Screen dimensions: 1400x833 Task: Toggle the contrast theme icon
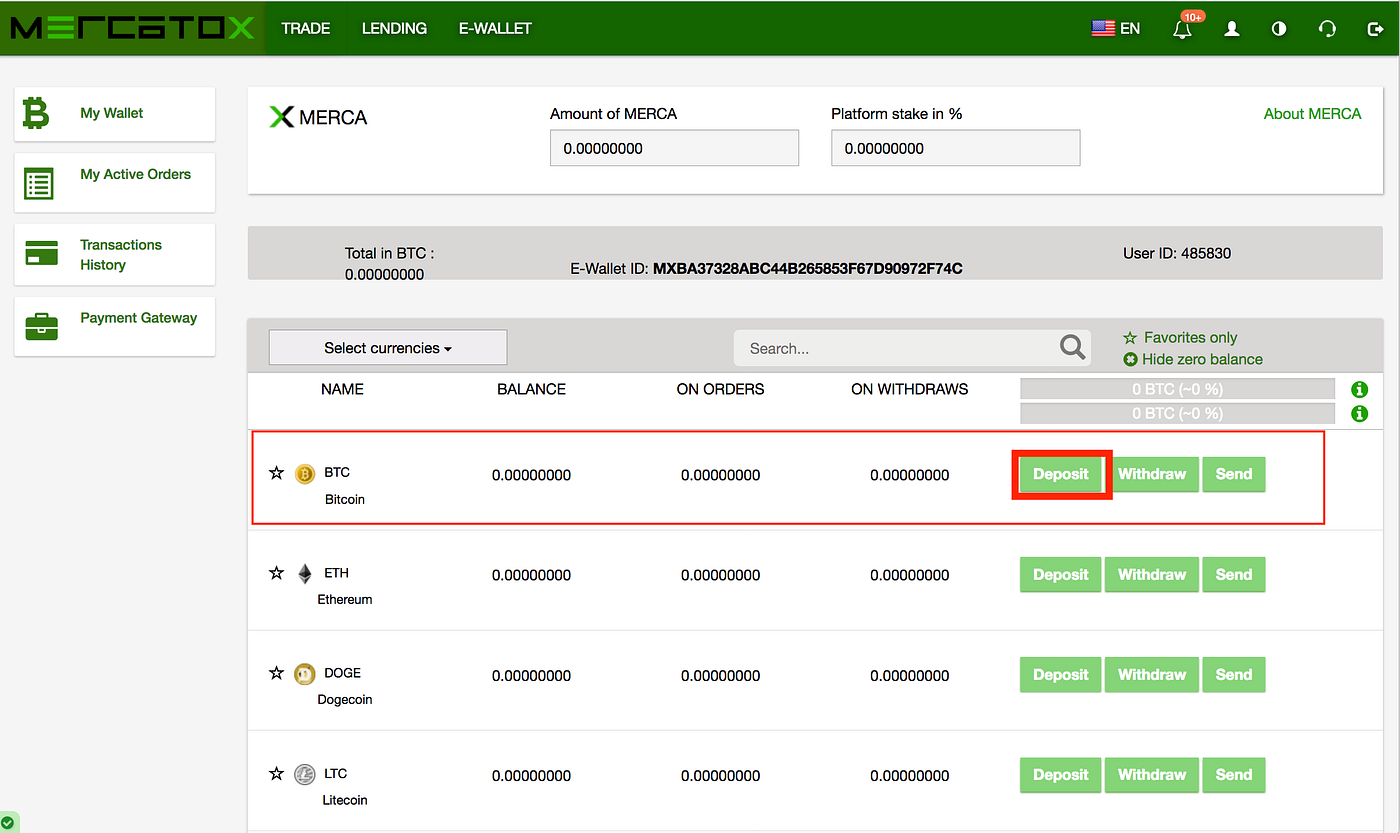pos(1279,29)
